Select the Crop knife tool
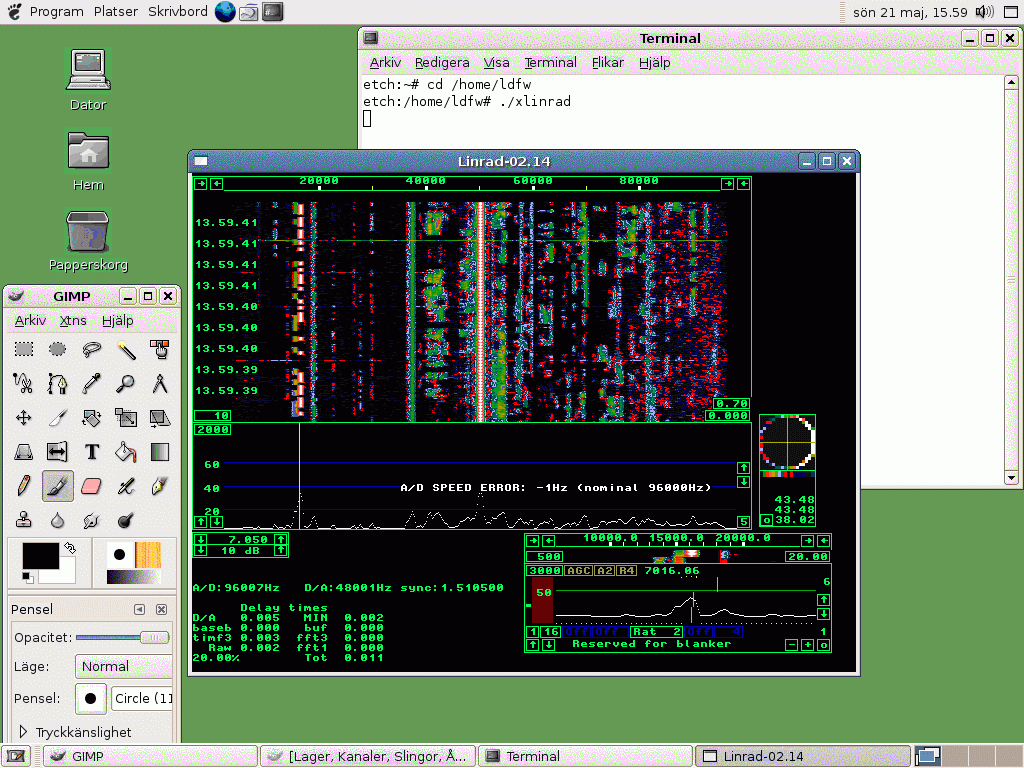 [x=57, y=418]
